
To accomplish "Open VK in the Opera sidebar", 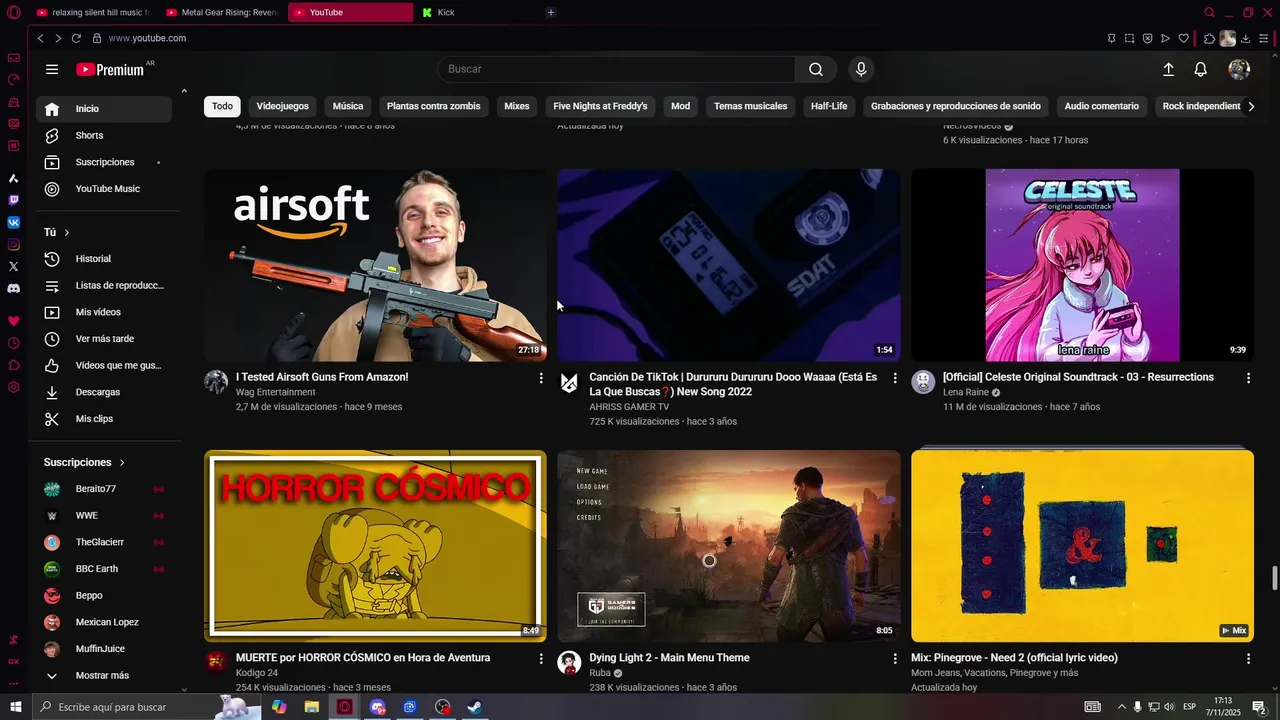I will 14,223.
